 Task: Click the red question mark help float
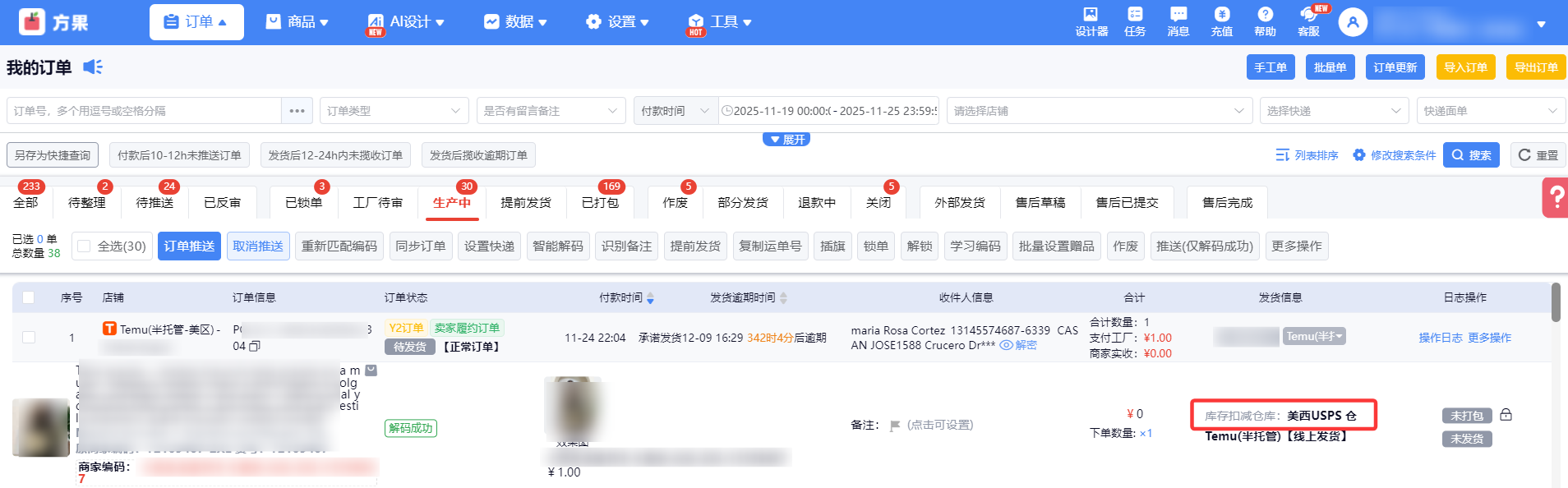click(1556, 198)
